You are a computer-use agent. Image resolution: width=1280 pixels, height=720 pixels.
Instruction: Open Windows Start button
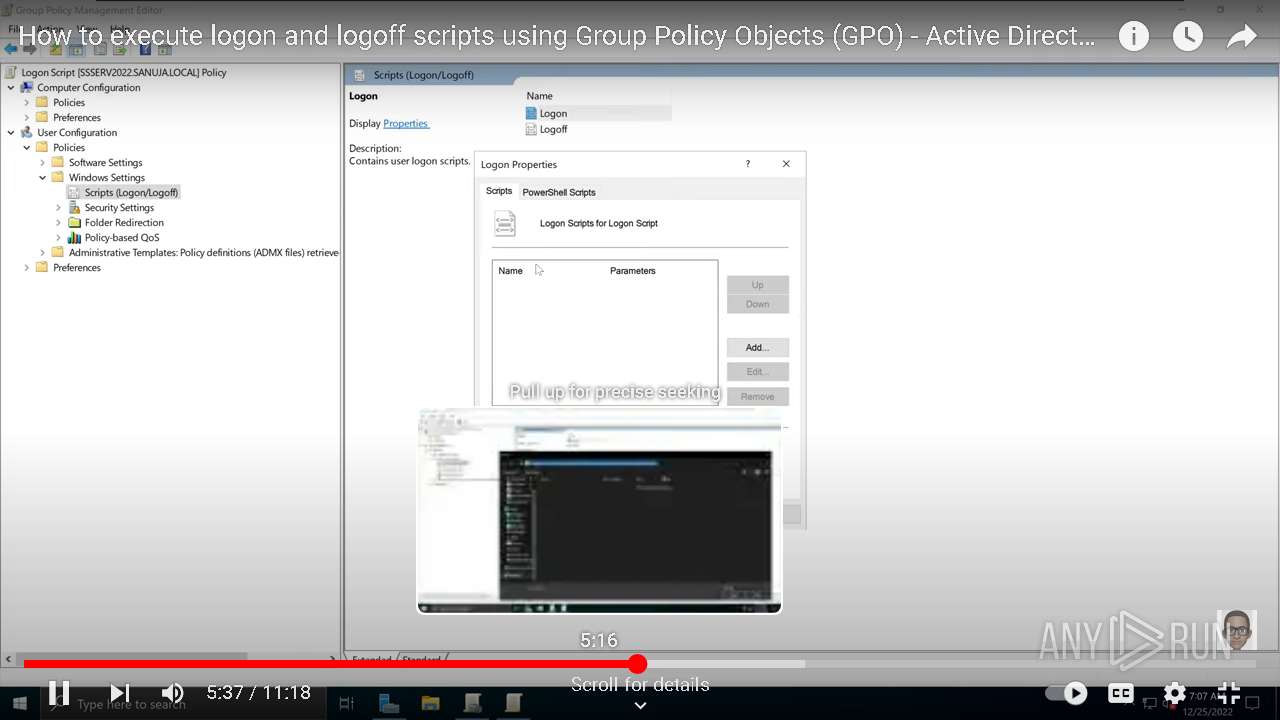[19, 704]
